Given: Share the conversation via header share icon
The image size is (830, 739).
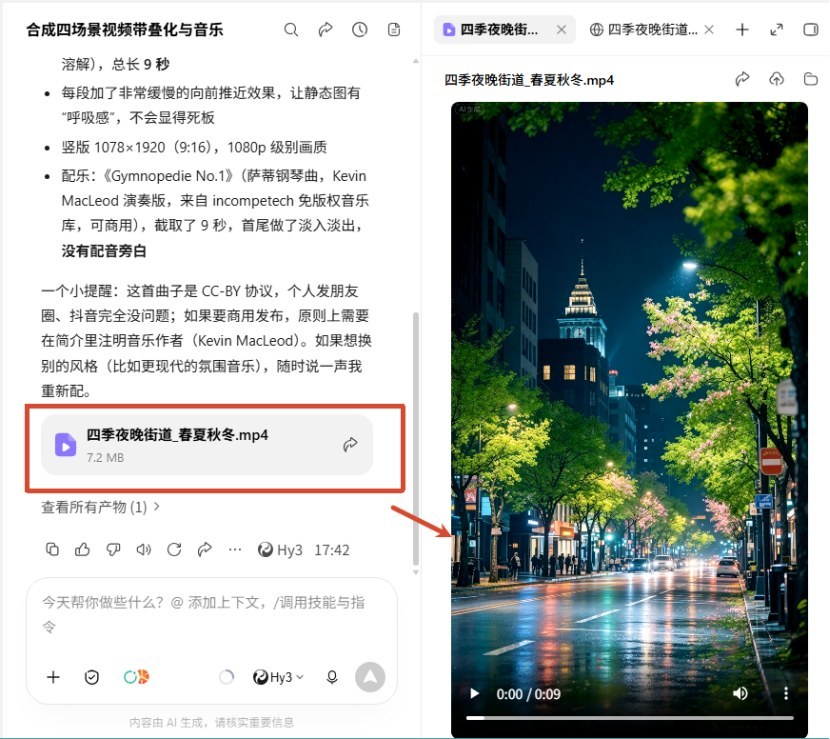Looking at the screenshot, I should point(326,30).
